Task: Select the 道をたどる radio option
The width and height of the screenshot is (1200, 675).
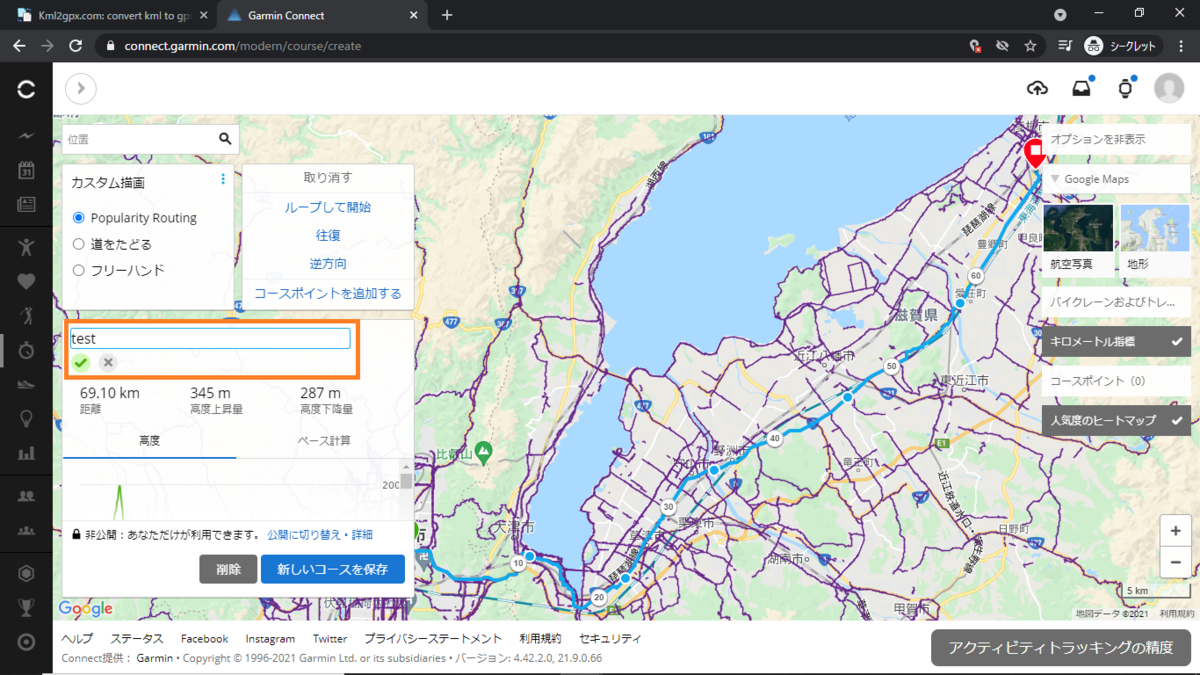Action: [x=79, y=244]
